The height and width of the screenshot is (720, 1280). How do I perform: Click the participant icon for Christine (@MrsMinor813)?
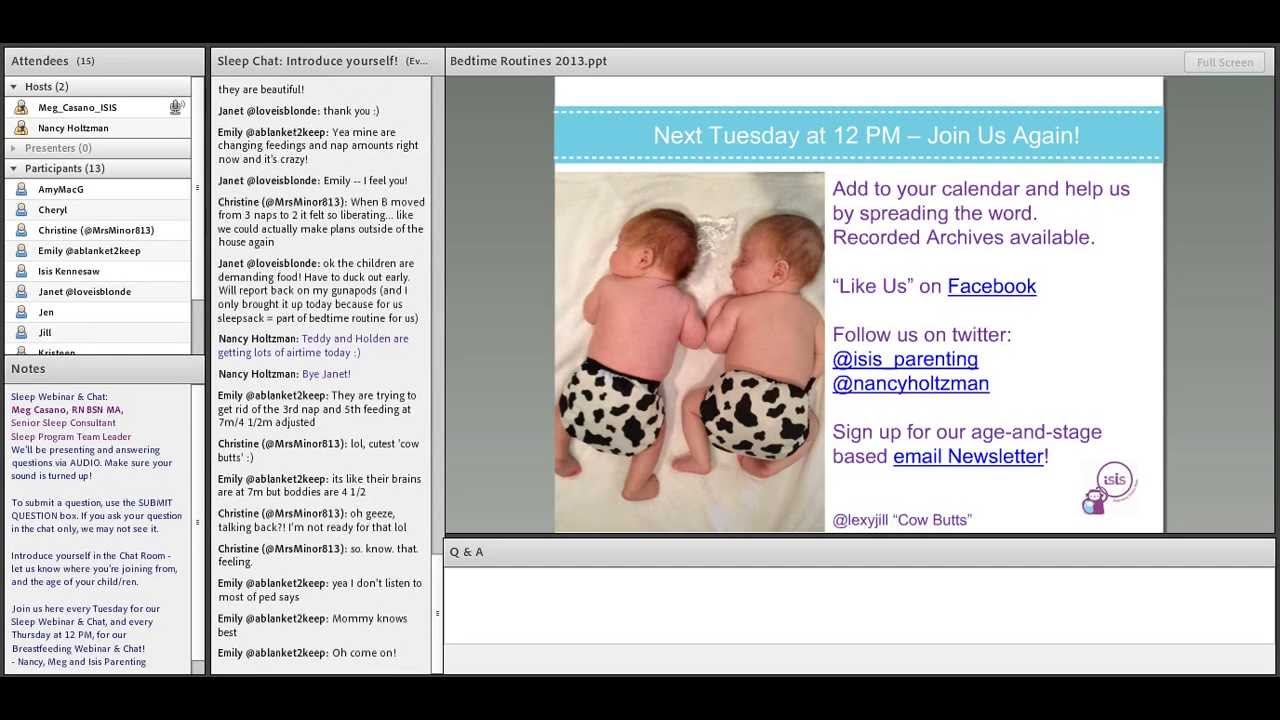pyautogui.click(x=21, y=230)
